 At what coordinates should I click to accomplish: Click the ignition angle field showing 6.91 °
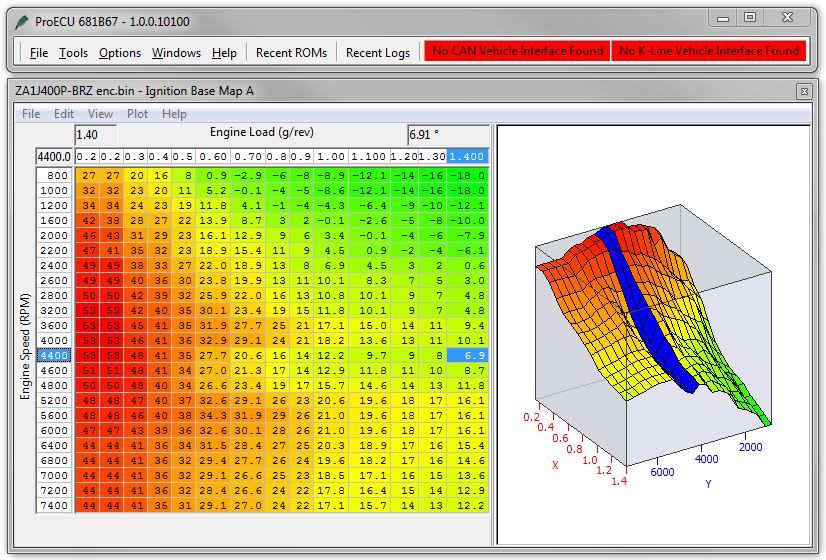tap(447, 134)
